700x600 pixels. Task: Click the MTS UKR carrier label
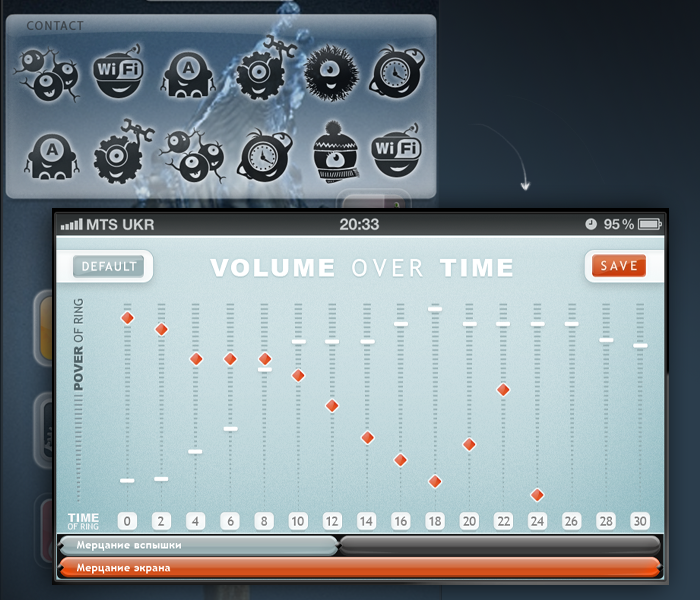[120, 224]
